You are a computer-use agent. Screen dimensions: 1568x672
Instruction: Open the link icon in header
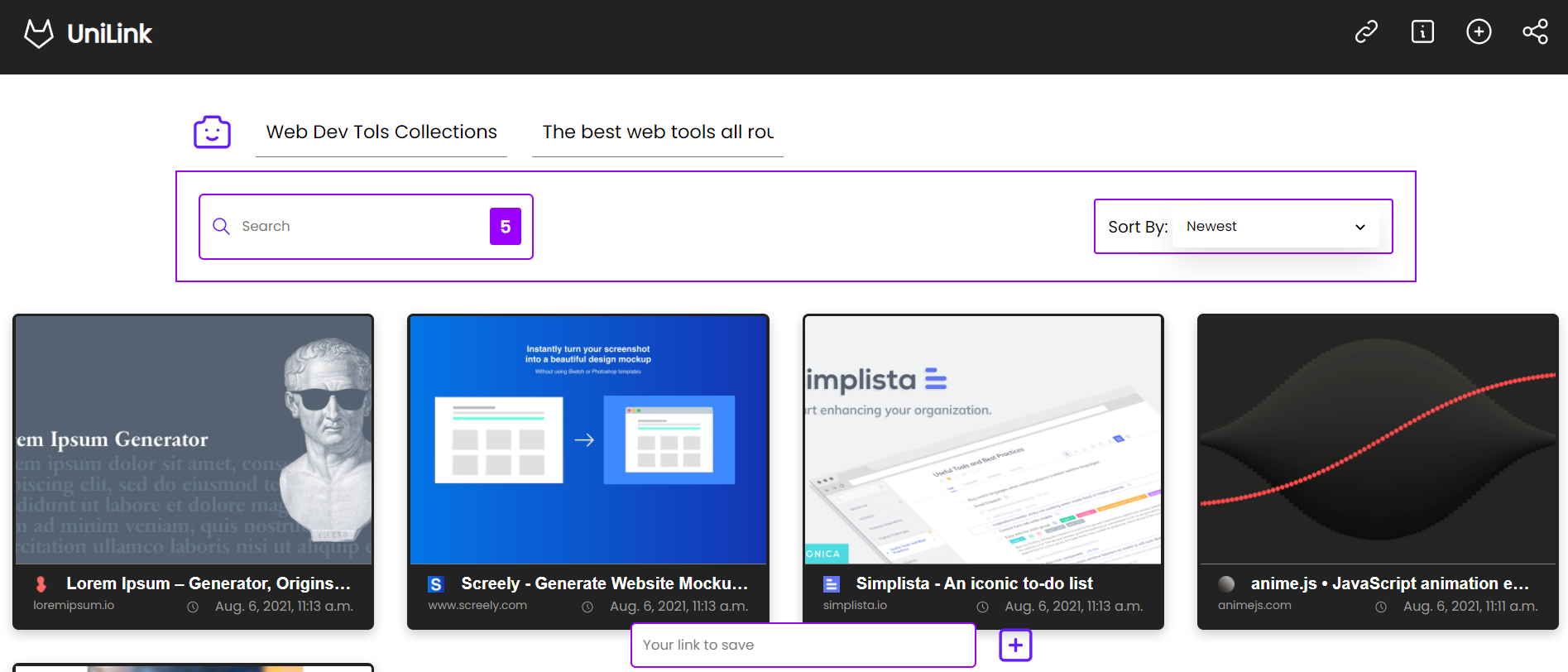click(x=1366, y=31)
